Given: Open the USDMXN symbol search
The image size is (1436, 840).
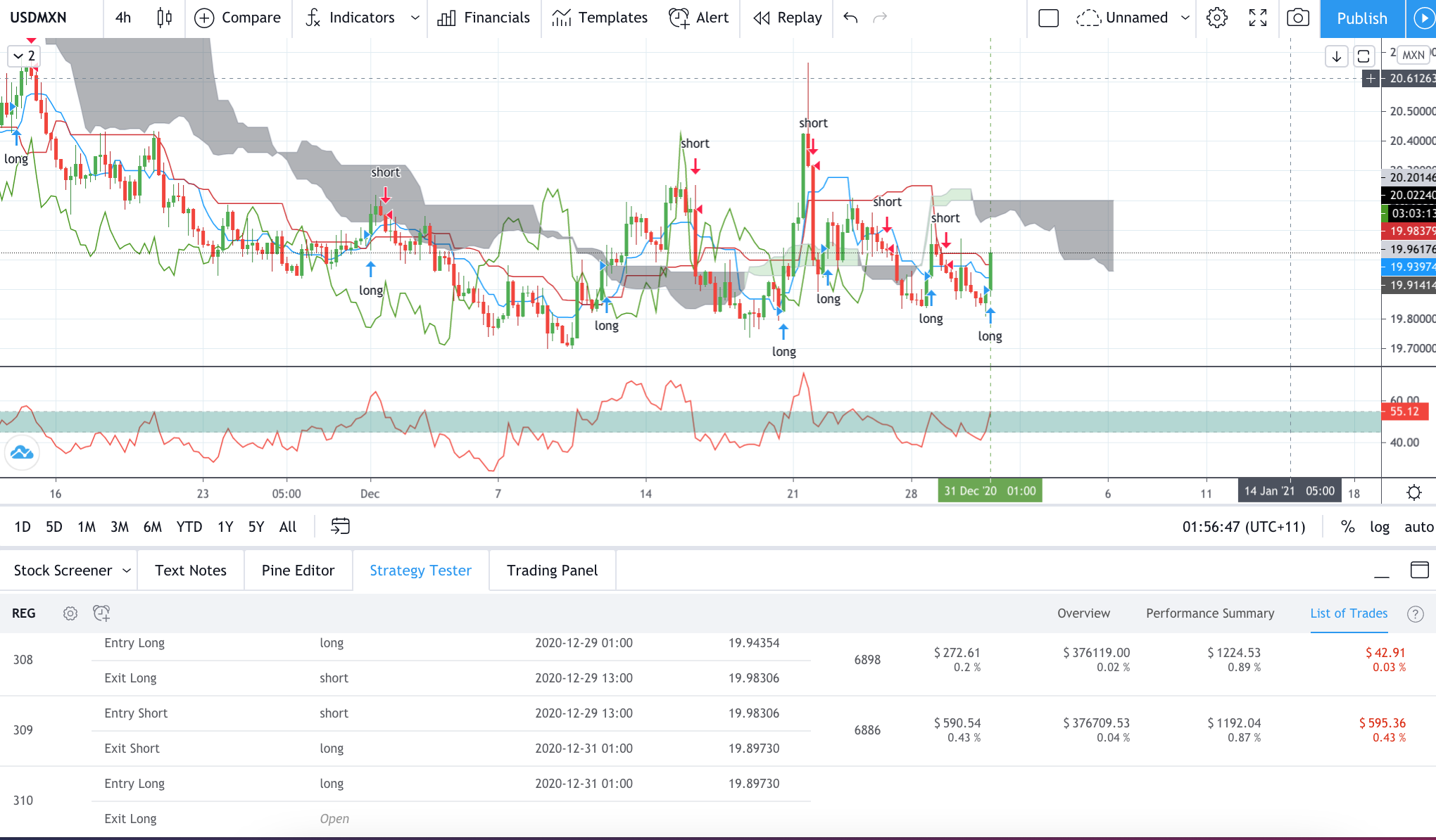Looking at the screenshot, I should pyautogui.click(x=39, y=18).
